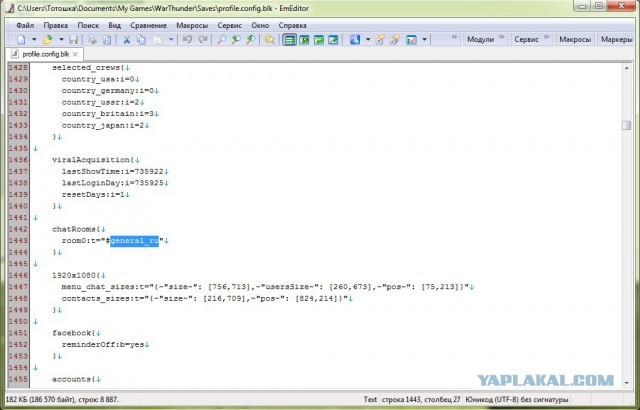Screen dimensions: 640x410
Task: Click the vertical scrollbar thumb
Action: [627, 125]
